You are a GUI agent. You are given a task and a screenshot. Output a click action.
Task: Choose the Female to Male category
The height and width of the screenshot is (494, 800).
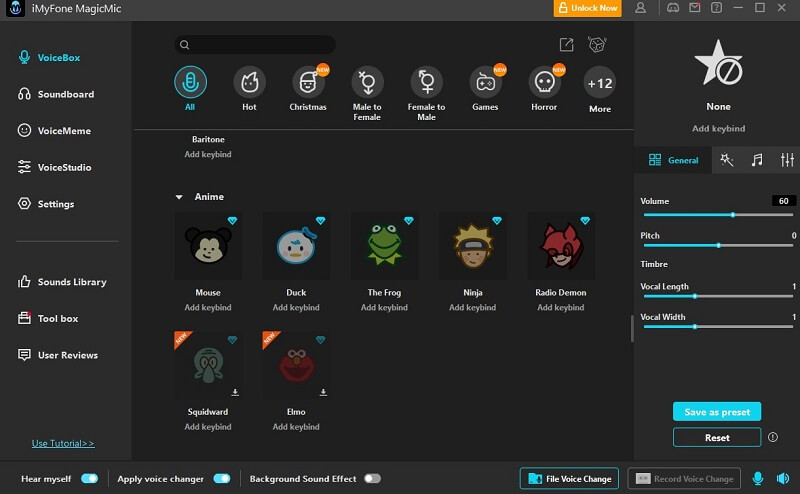coord(427,82)
